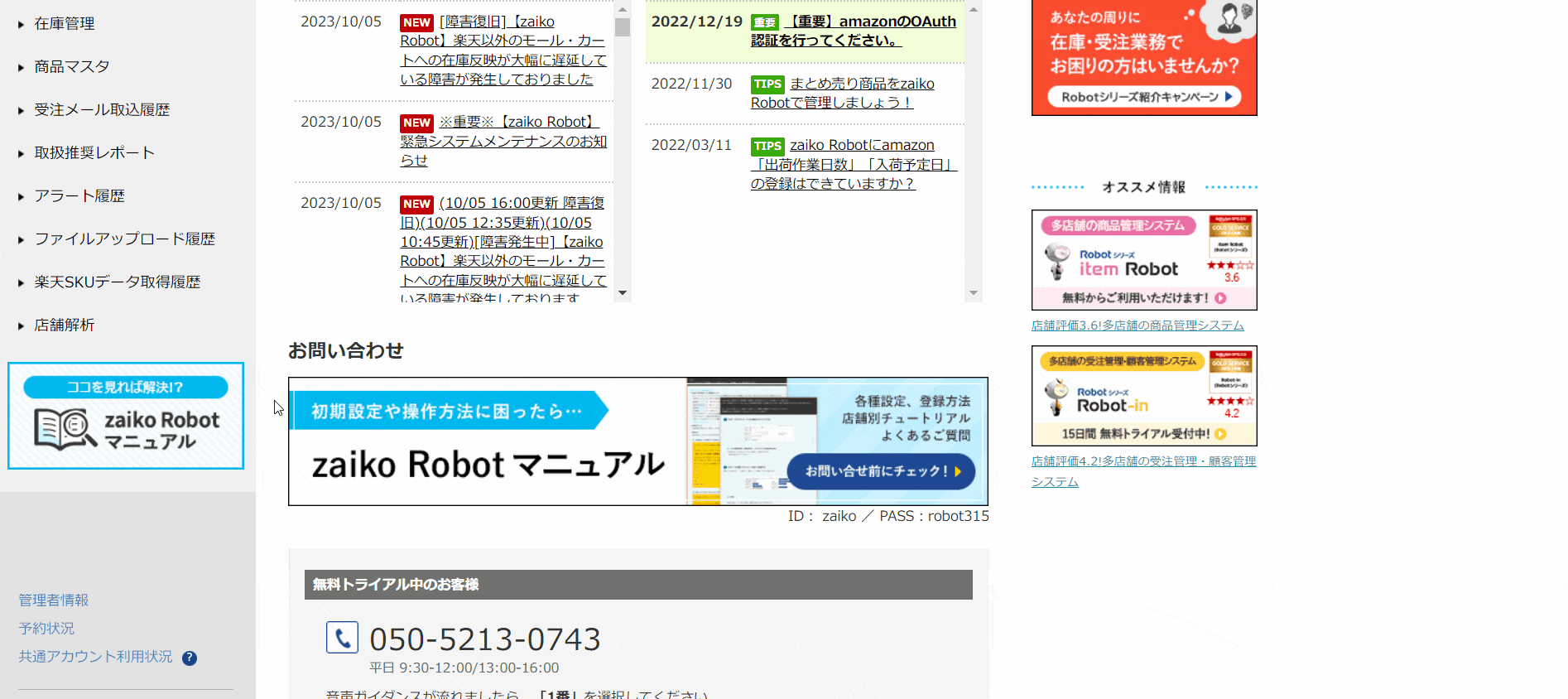Click the news list scroll-up arrow

point(623,9)
